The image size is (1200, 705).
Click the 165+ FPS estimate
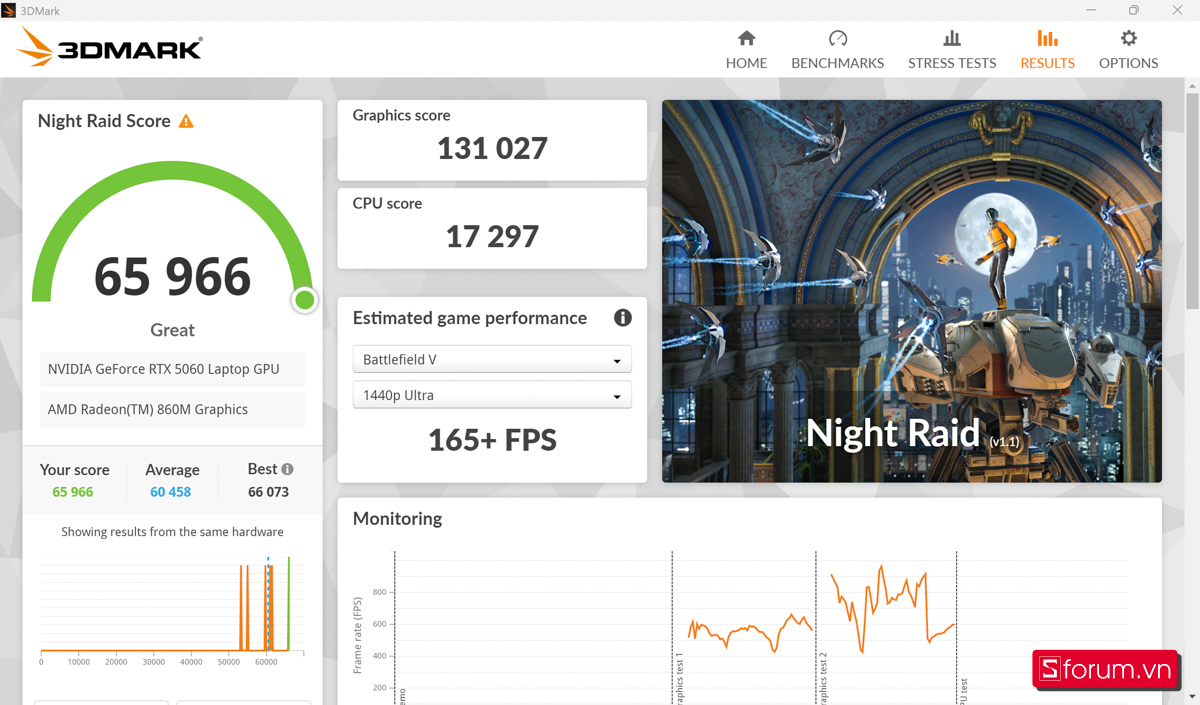492,440
